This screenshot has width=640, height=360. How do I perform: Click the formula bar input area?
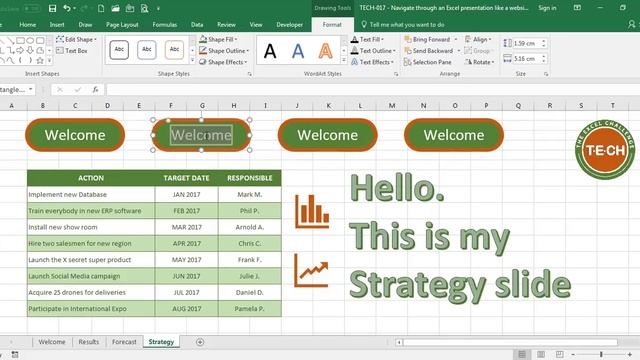(373, 89)
